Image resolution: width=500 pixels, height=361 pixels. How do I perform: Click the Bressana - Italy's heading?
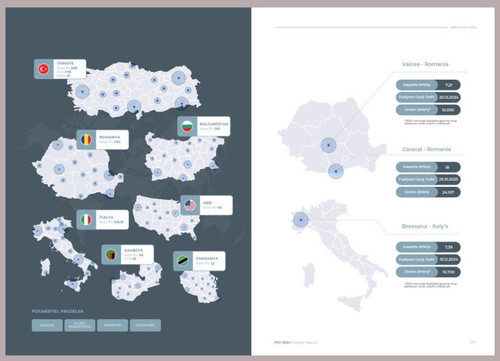tap(425, 226)
